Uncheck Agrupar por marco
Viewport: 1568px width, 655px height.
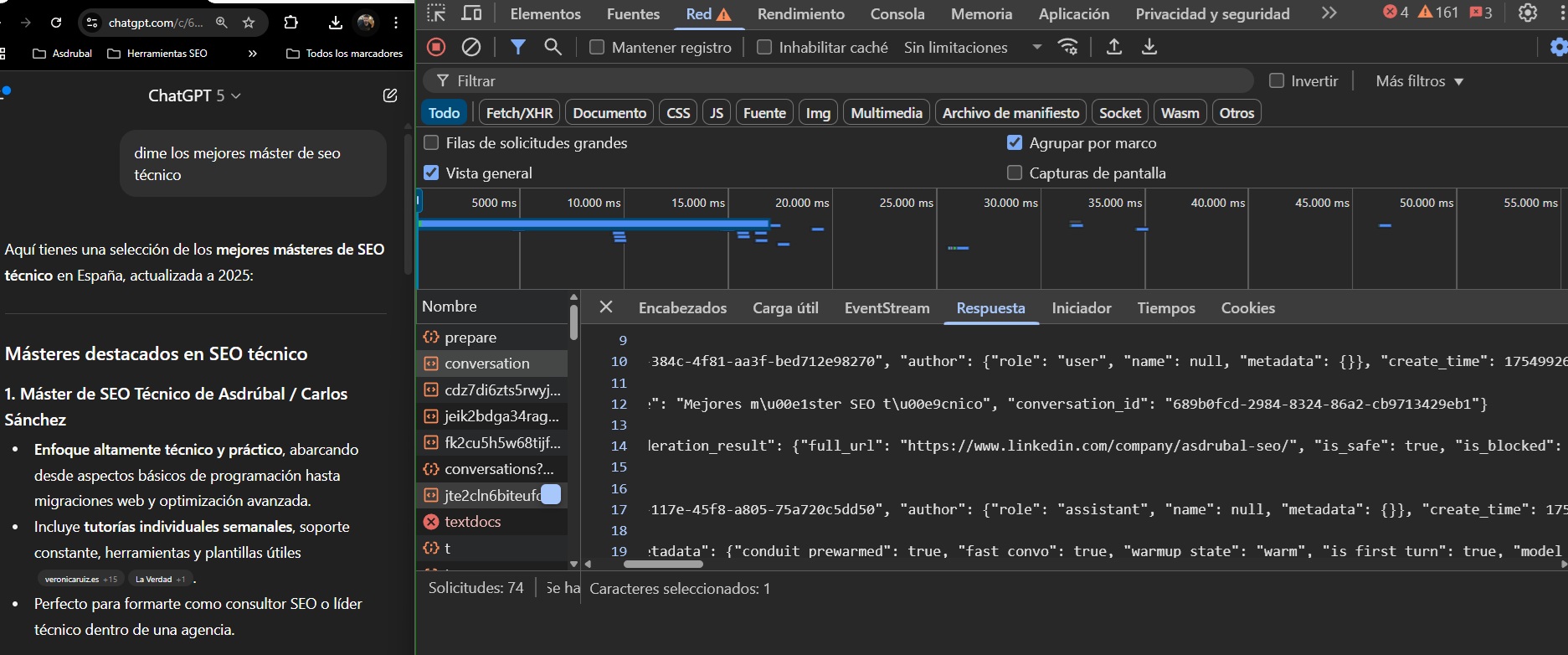(1015, 143)
